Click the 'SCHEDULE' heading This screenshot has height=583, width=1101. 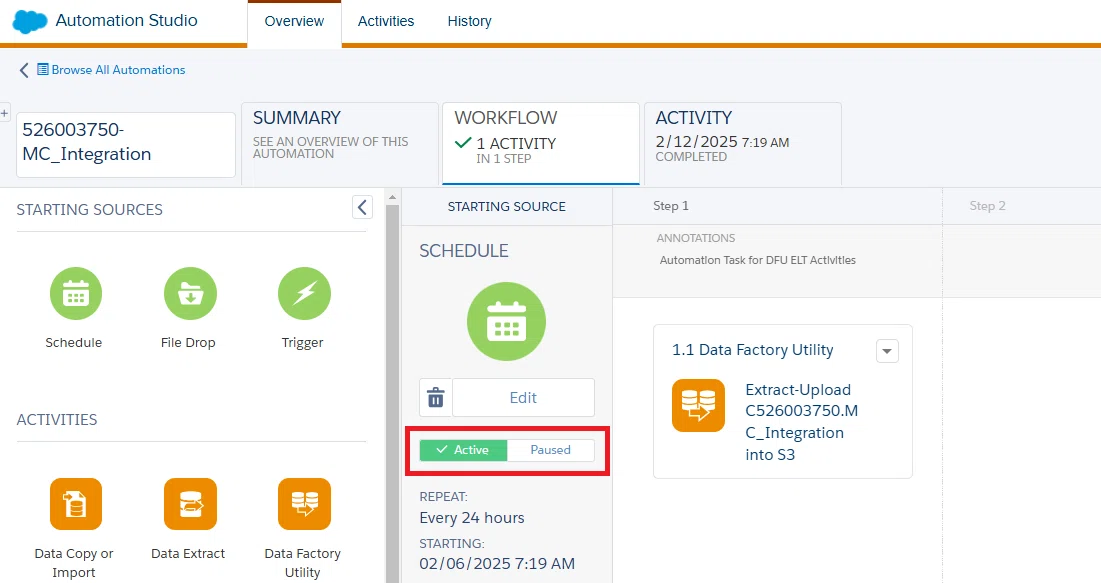point(464,251)
